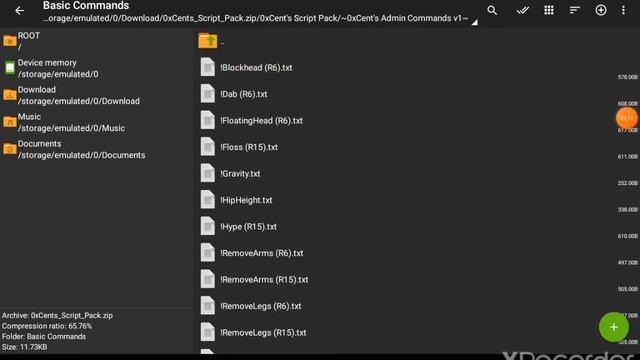Click the file icon of !Gravity.txt
The height and width of the screenshot is (360, 640).
[207, 173]
